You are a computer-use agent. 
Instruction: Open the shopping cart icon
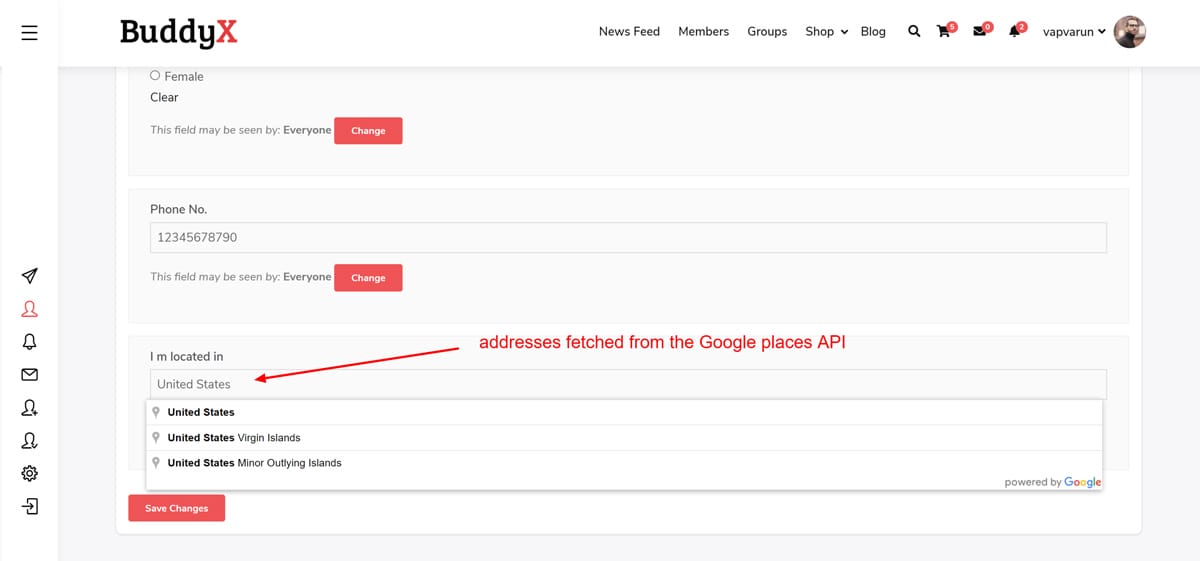coord(944,31)
